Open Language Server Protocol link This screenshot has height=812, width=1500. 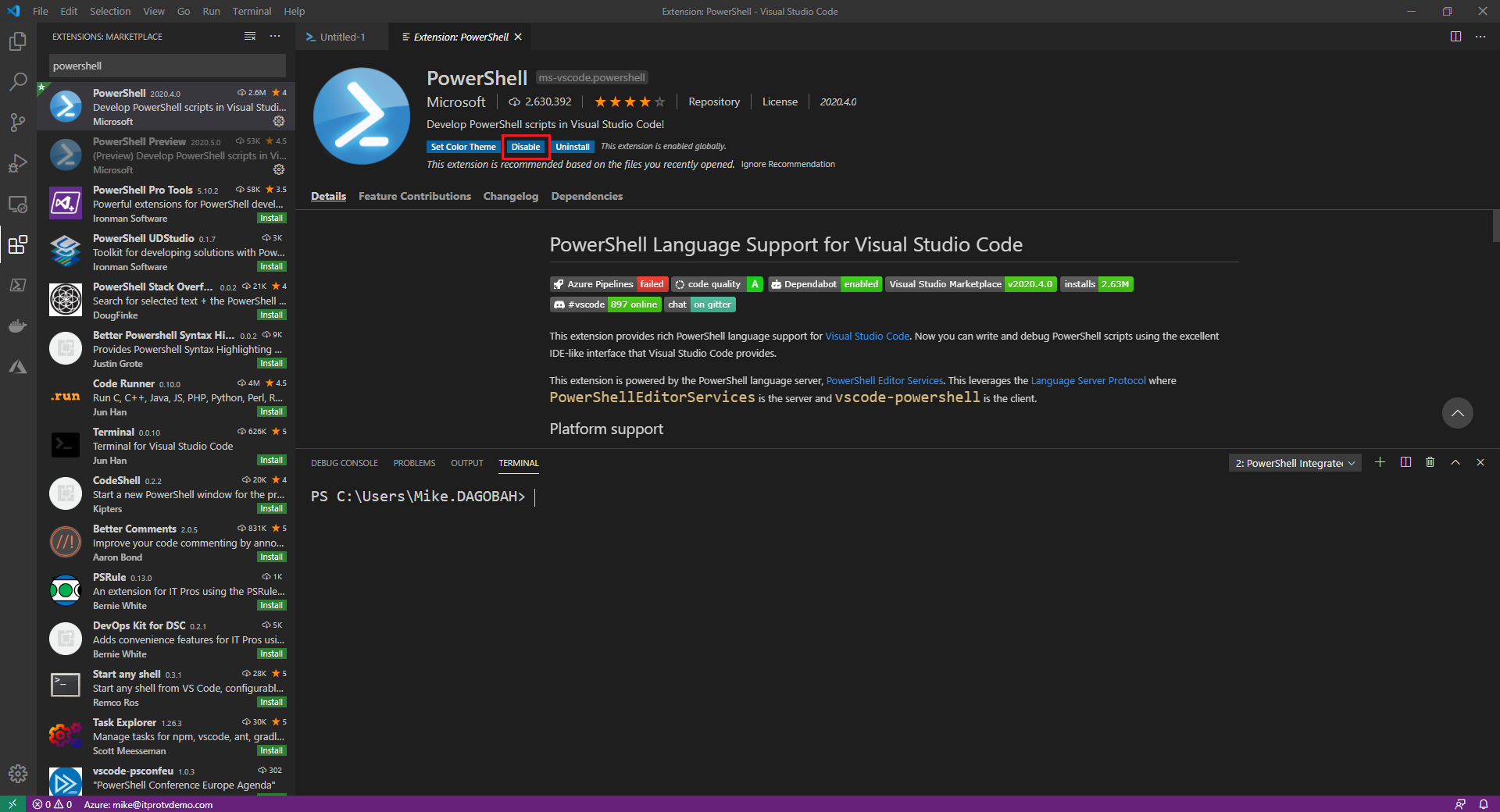pyautogui.click(x=1088, y=380)
